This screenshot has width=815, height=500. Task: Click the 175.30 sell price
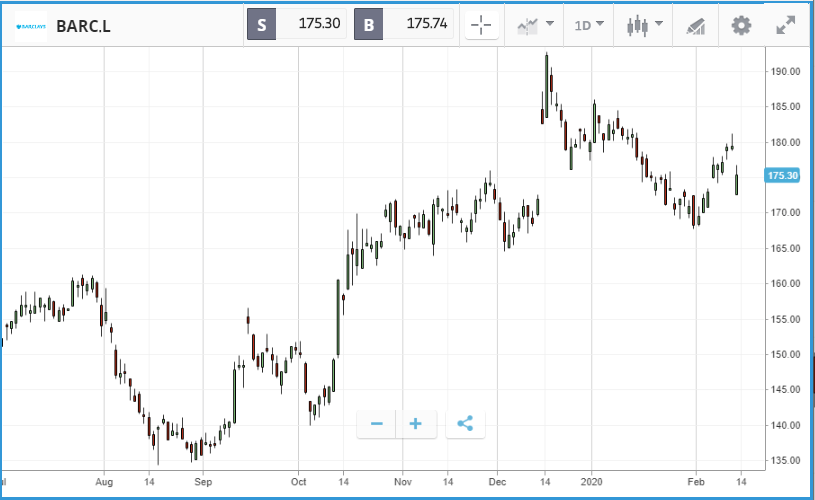(x=319, y=23)
